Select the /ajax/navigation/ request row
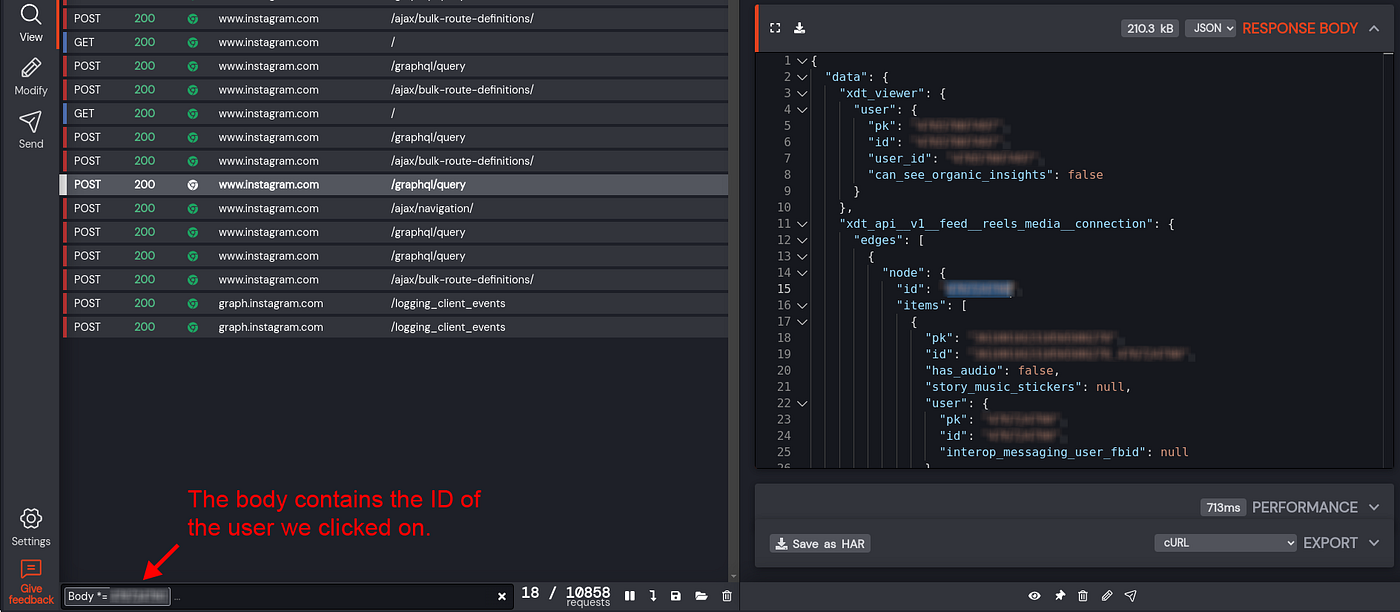The image size is (1400, 612). 395,208
